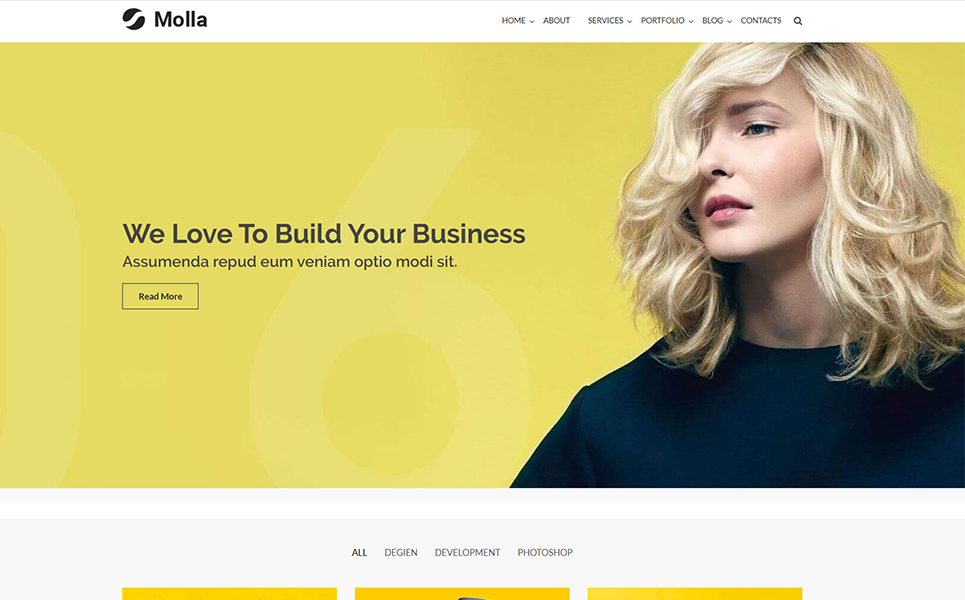The width and height of the screenshot is (965, 600).
Task: Open the Home menu item
Action: pyautogui.click(x=513, y=20)
